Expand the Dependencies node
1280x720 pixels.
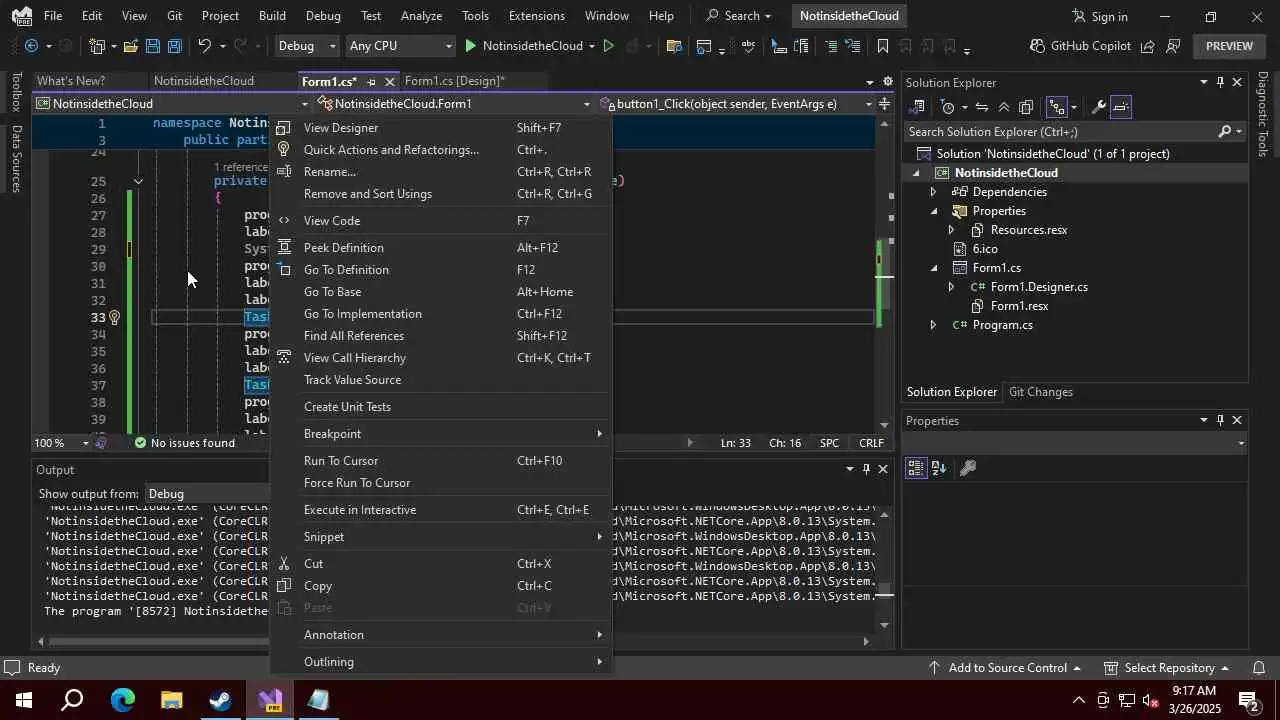coord(933,192)
